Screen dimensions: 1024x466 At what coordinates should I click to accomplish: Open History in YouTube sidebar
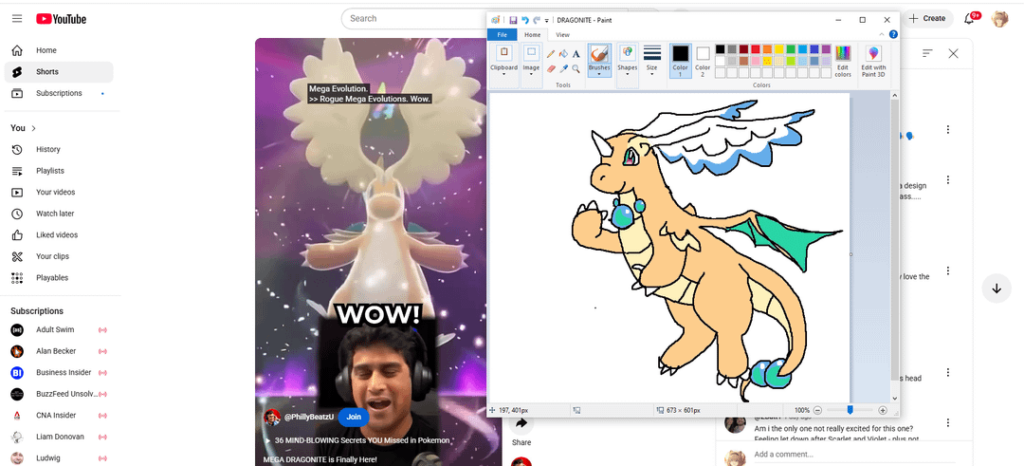click(x=59, y=149)
